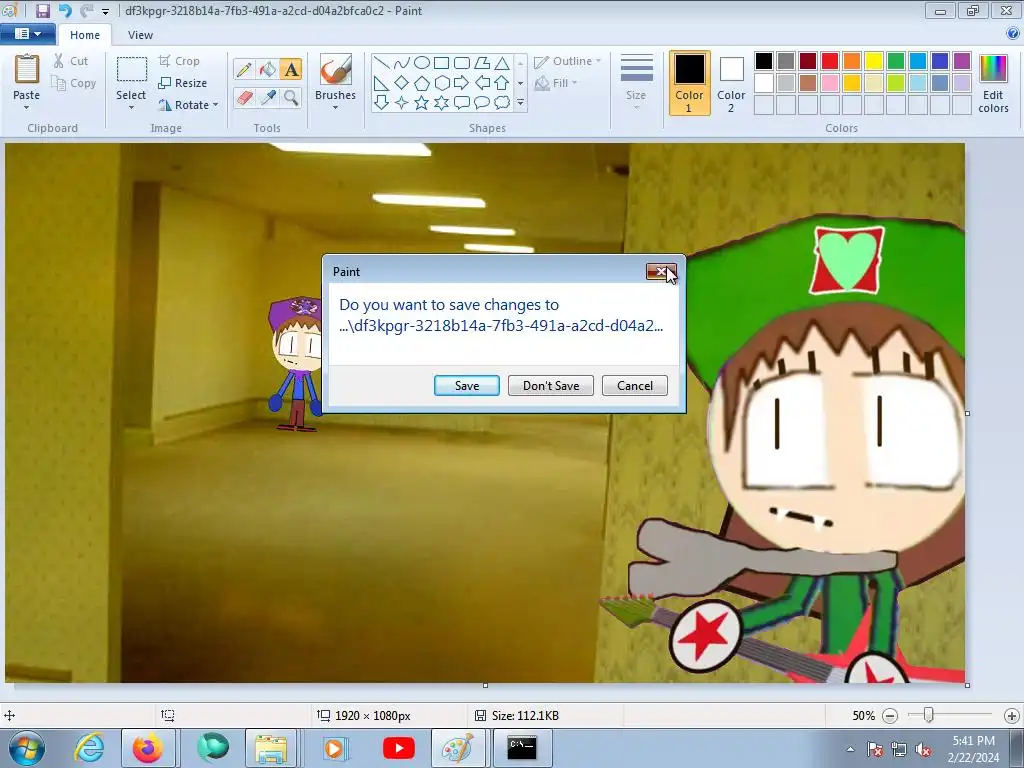This screenshot has height=768, width=1024.
Task: Select the Fill with color bucket tool
Action: tap(267, 69)
